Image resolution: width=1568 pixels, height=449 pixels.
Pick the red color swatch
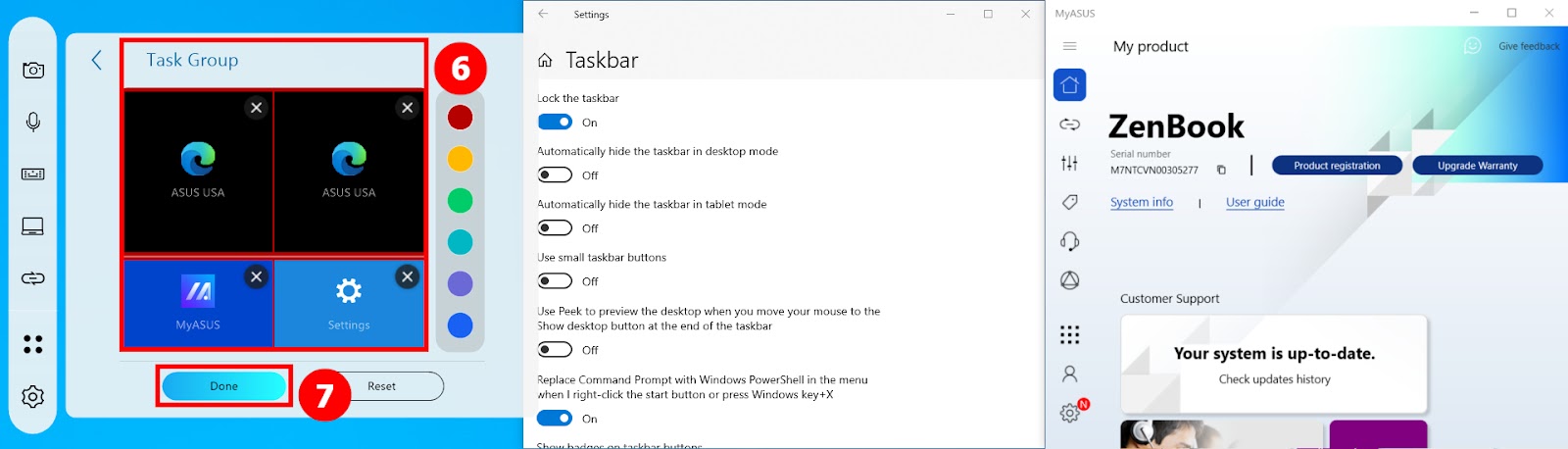(461, 118)
